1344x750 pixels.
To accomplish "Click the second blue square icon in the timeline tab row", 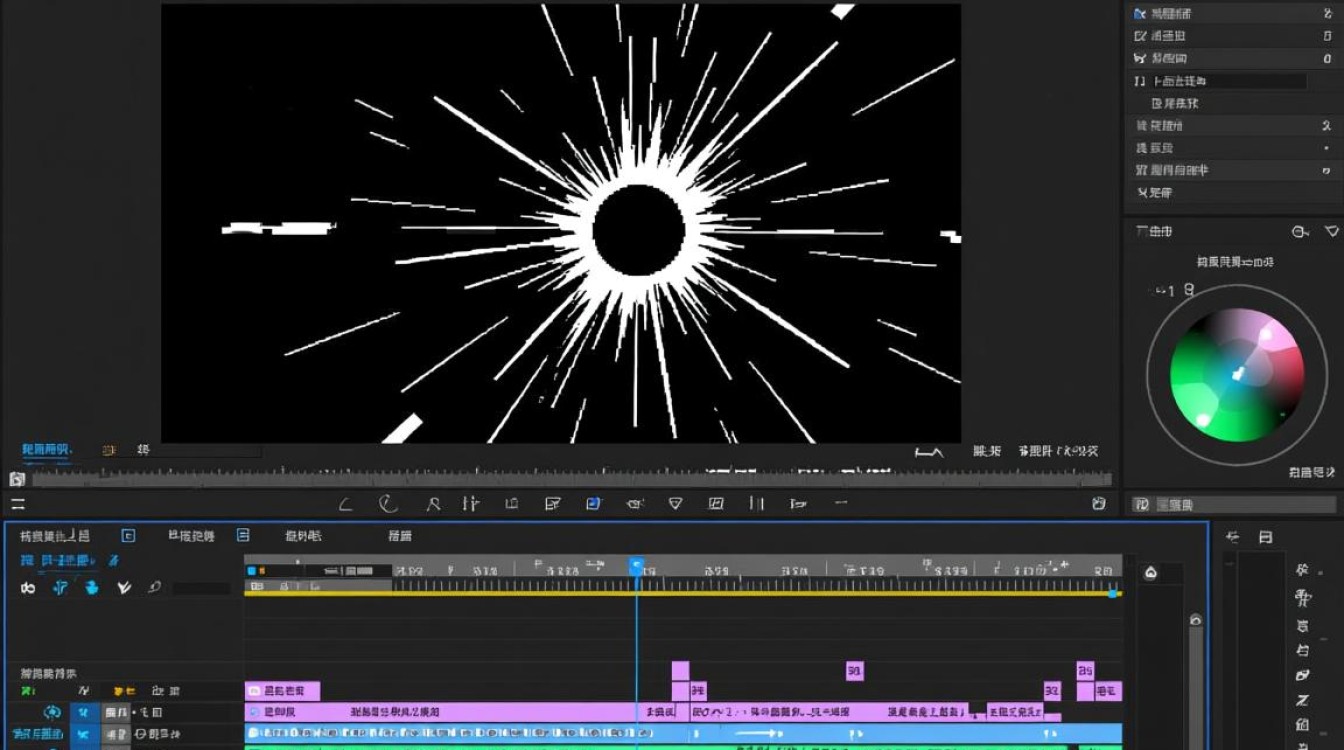I will pos(243,536).
